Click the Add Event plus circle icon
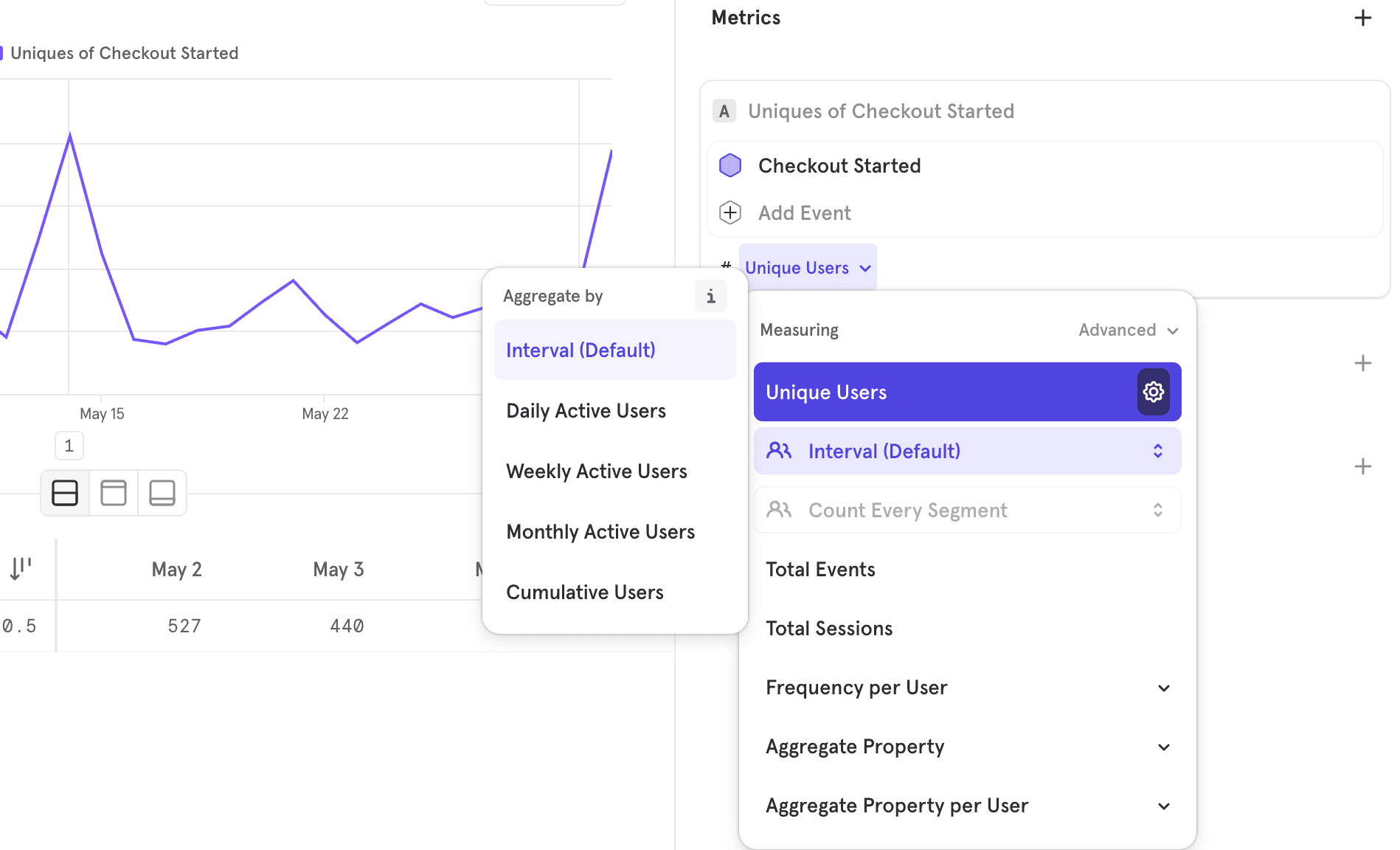 coord(730,212)
